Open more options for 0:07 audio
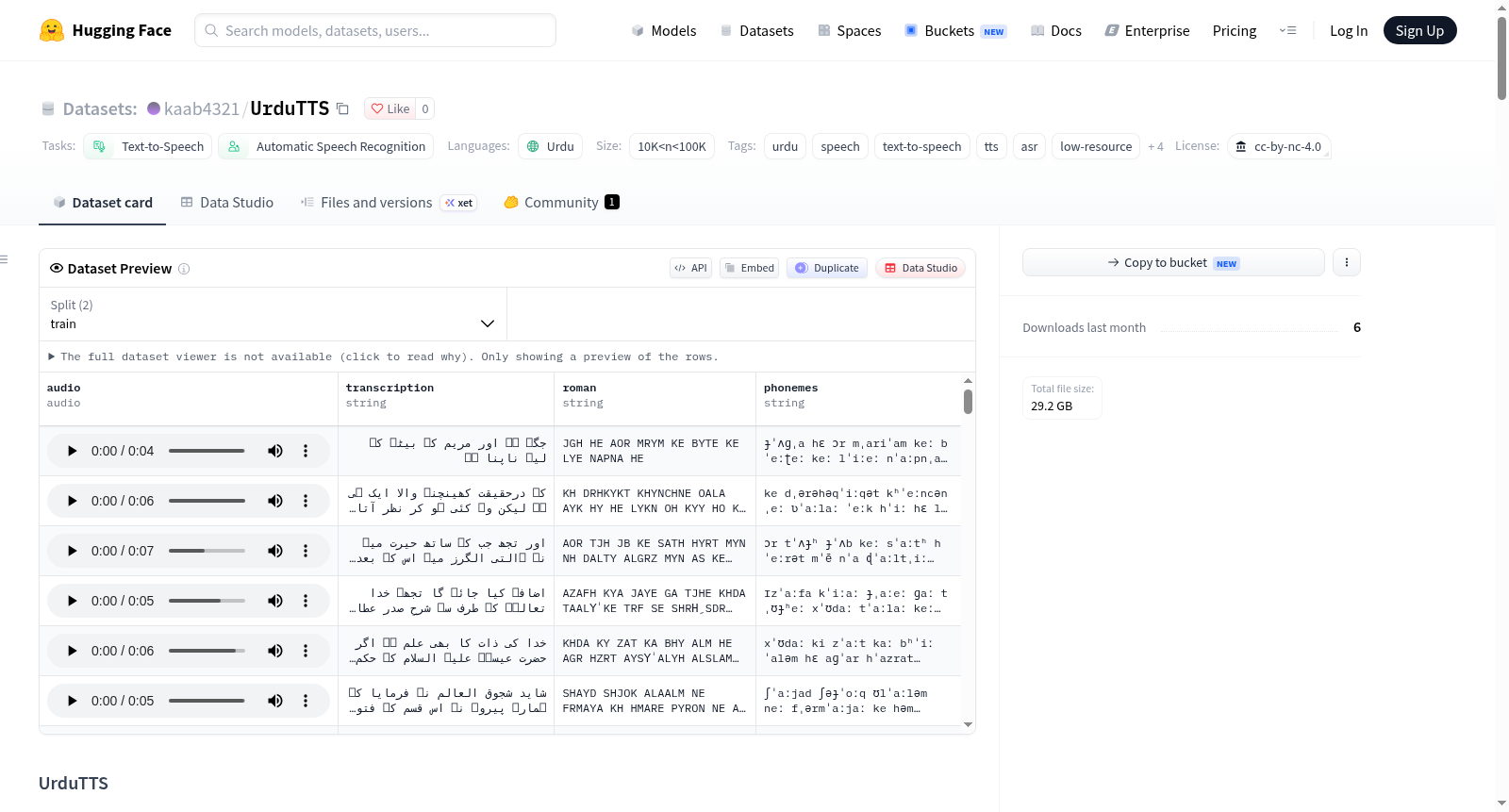Image resolution: width=1509 pixels, height=812 pixels. coord(306,551)
